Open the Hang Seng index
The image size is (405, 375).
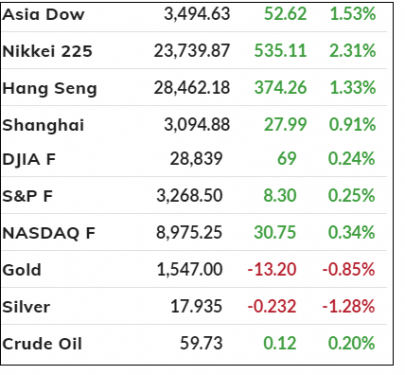50,89
